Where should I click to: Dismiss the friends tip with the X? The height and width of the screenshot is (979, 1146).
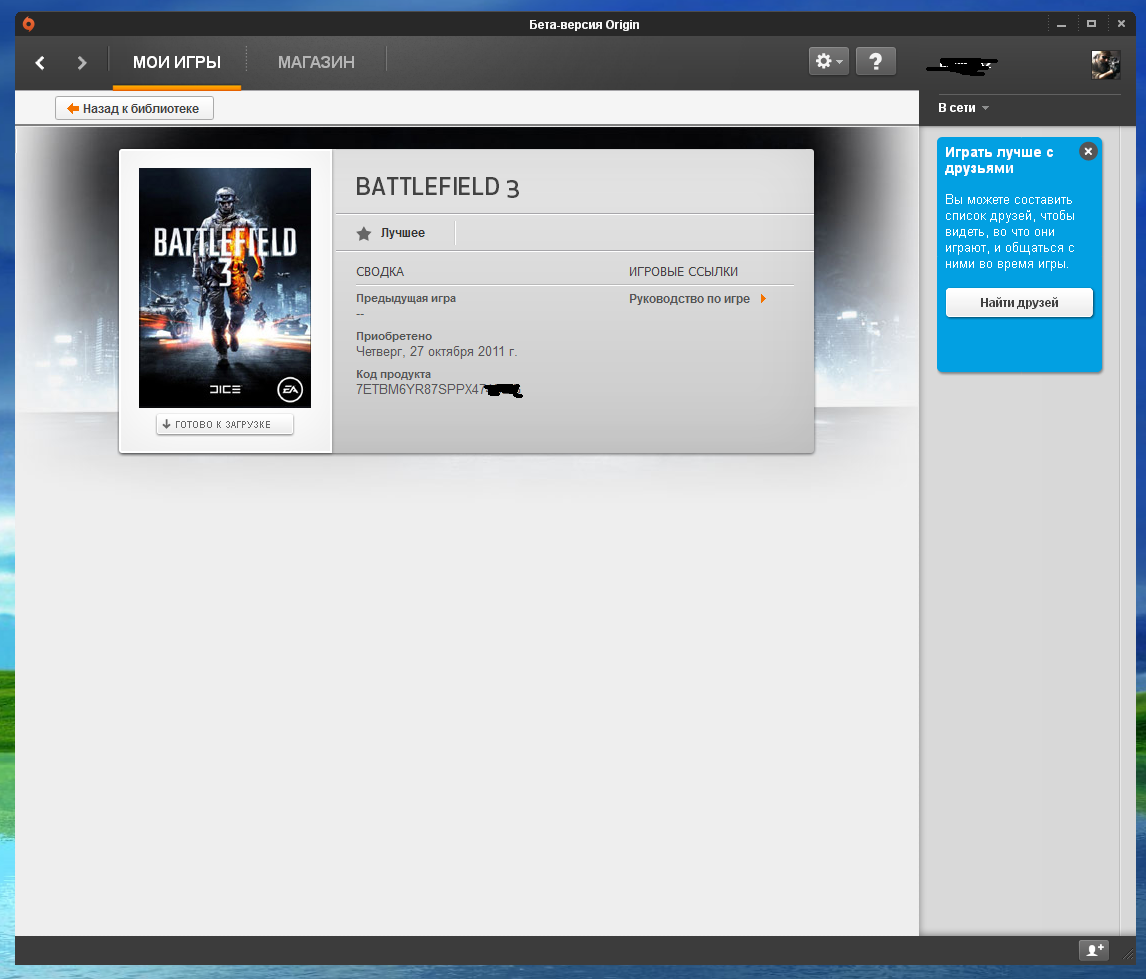(1088, 151)
